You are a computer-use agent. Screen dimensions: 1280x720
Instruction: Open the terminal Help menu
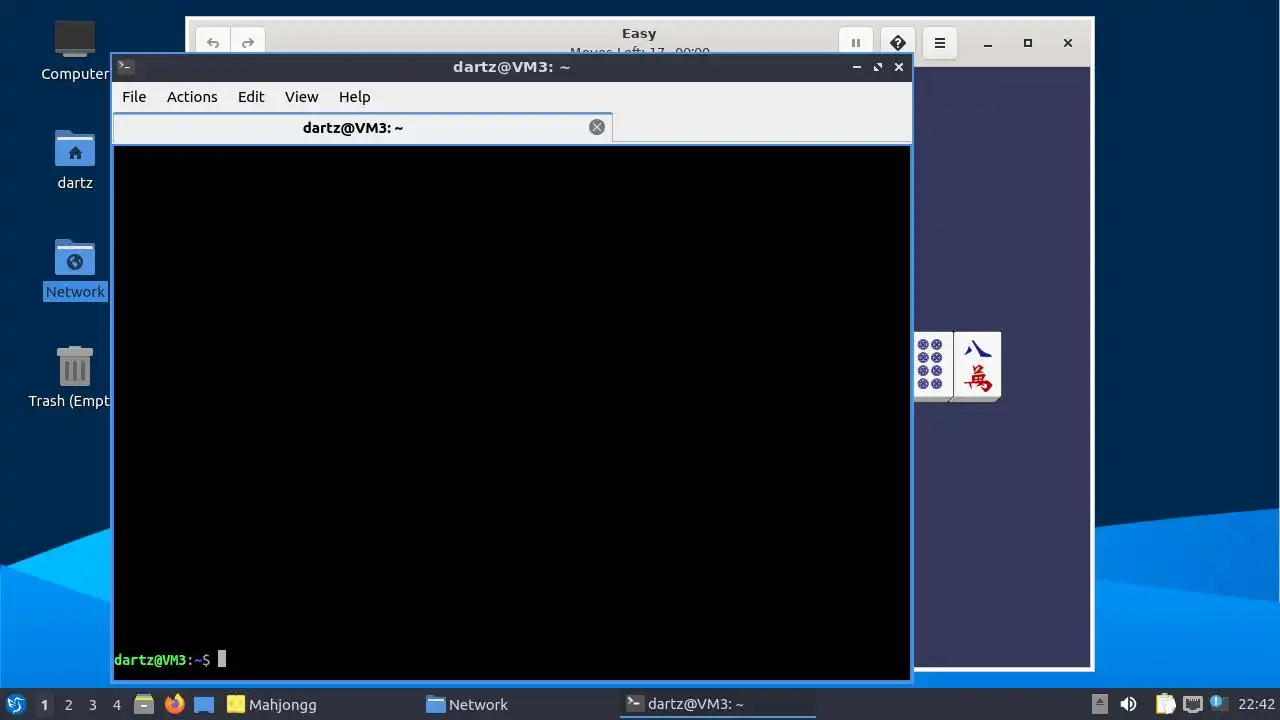click(354, 97)
